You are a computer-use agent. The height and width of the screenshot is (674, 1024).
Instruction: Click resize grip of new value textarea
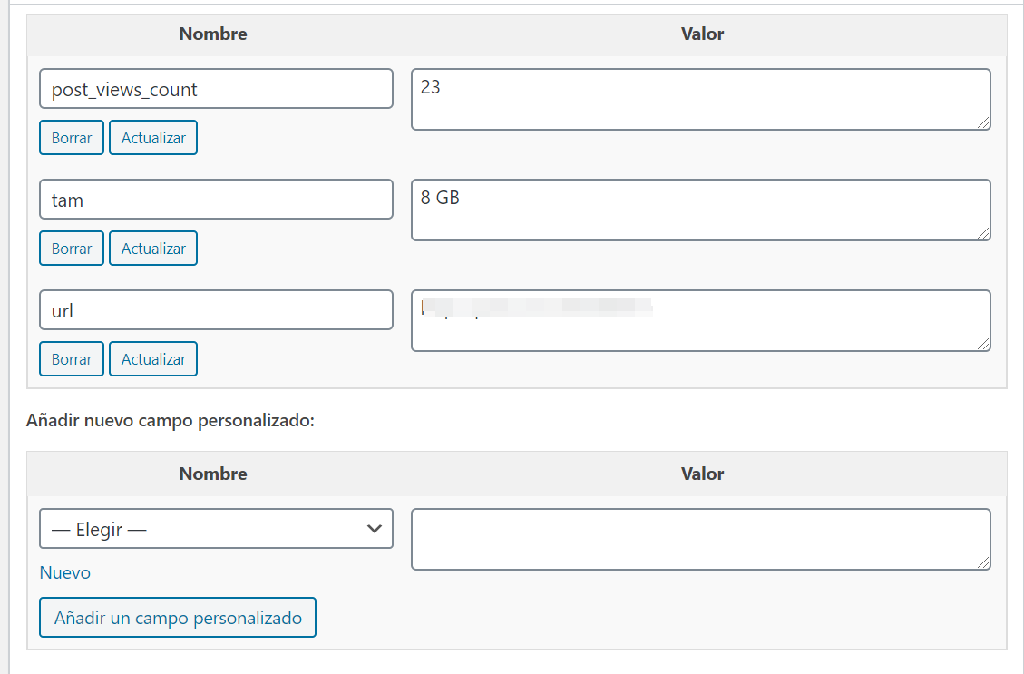pos(984,563)
